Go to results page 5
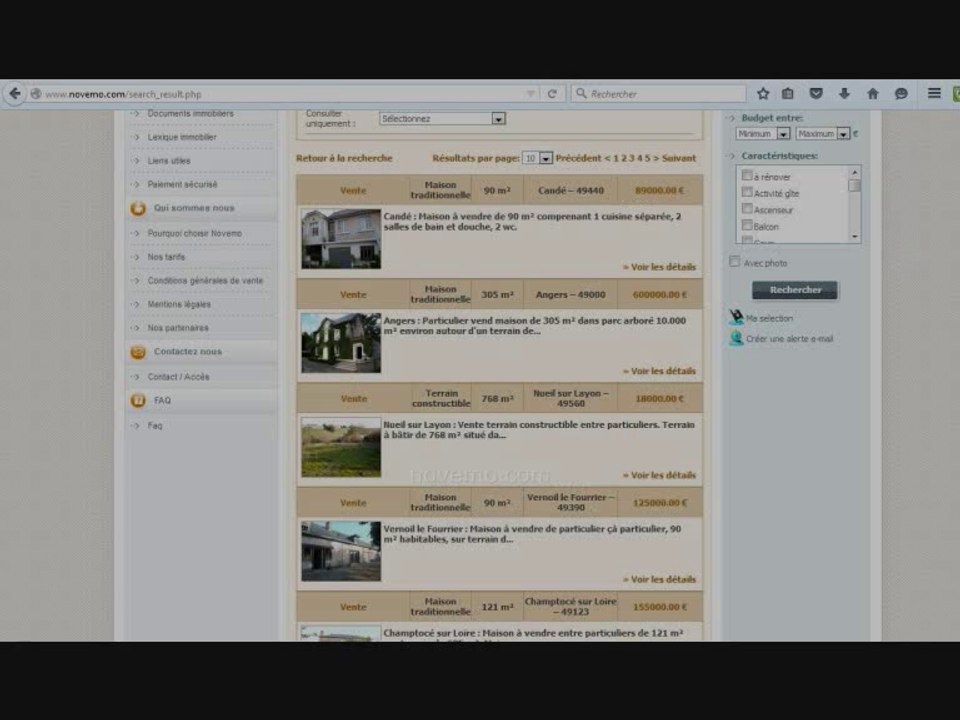 coord(647,158)
